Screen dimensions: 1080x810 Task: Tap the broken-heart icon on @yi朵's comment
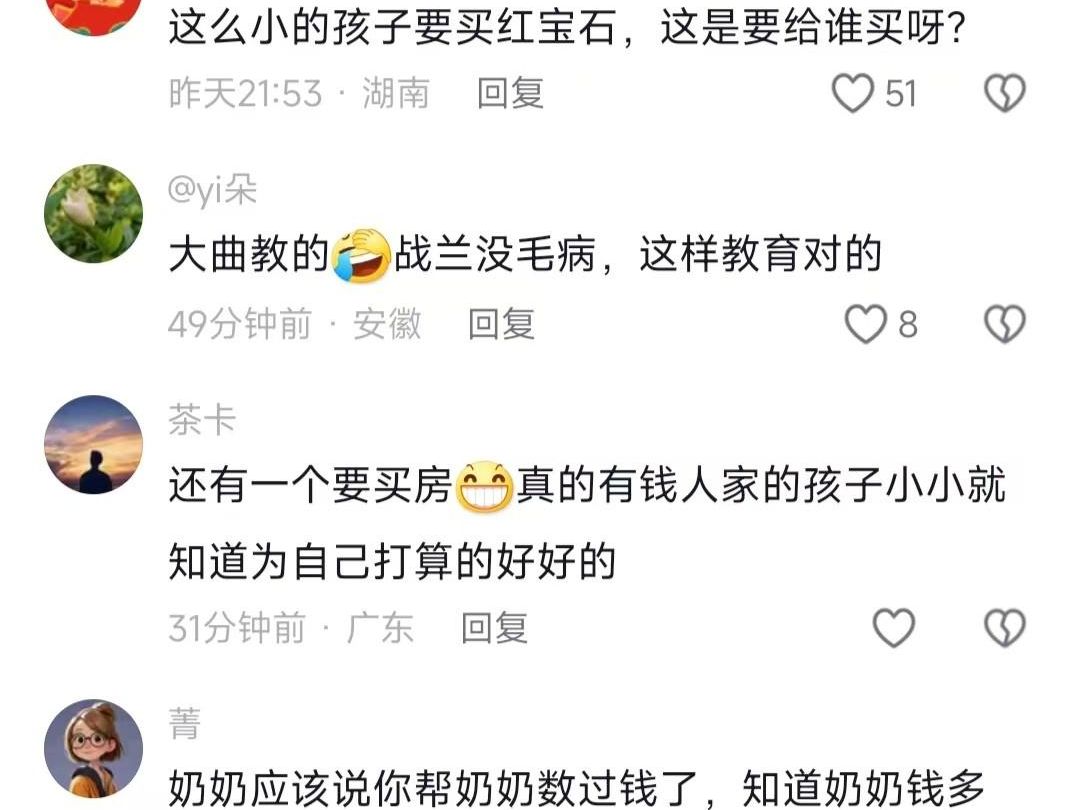click(x=1005, y=324)
